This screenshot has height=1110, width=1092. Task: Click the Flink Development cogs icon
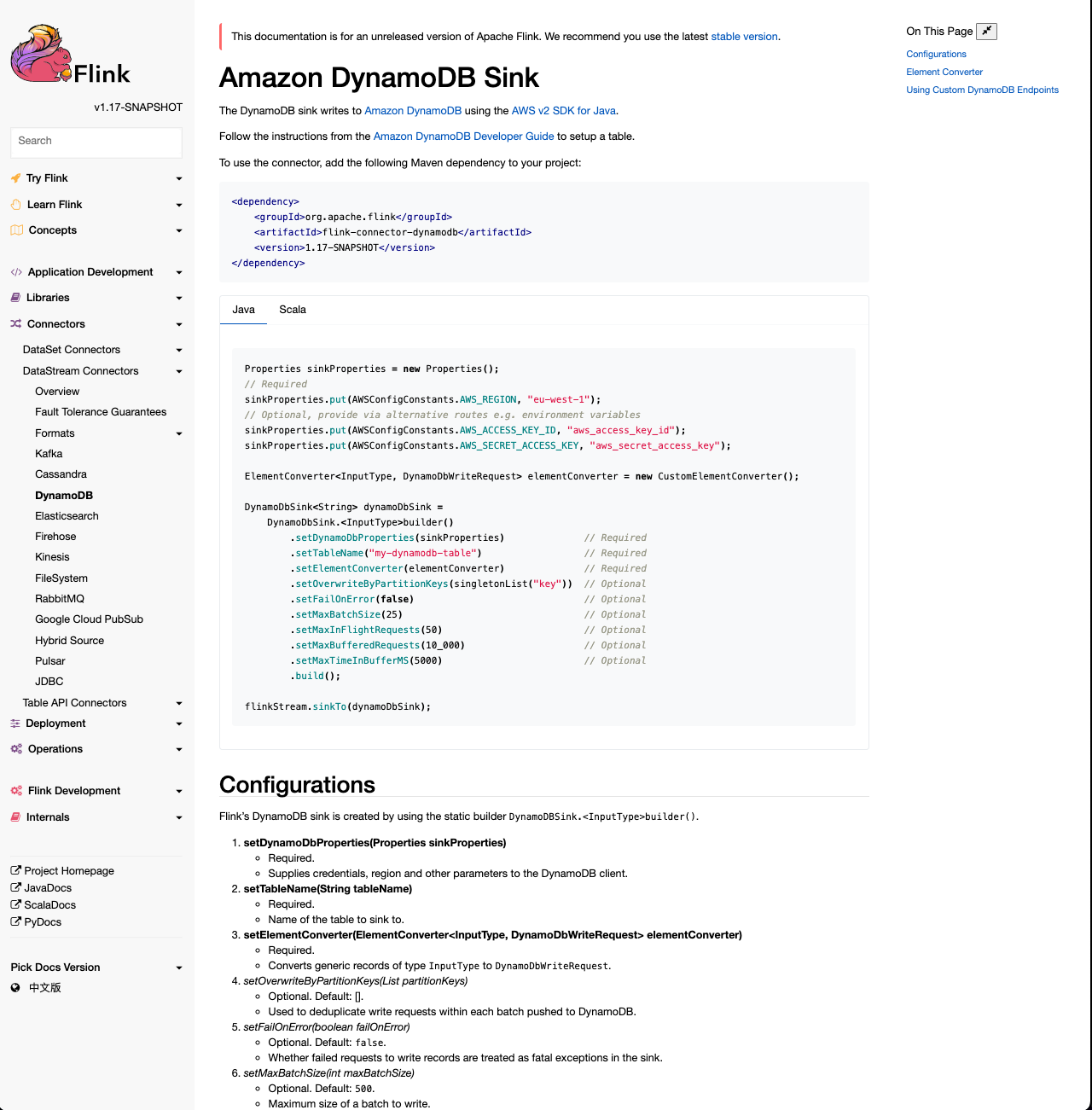(16, 791)
